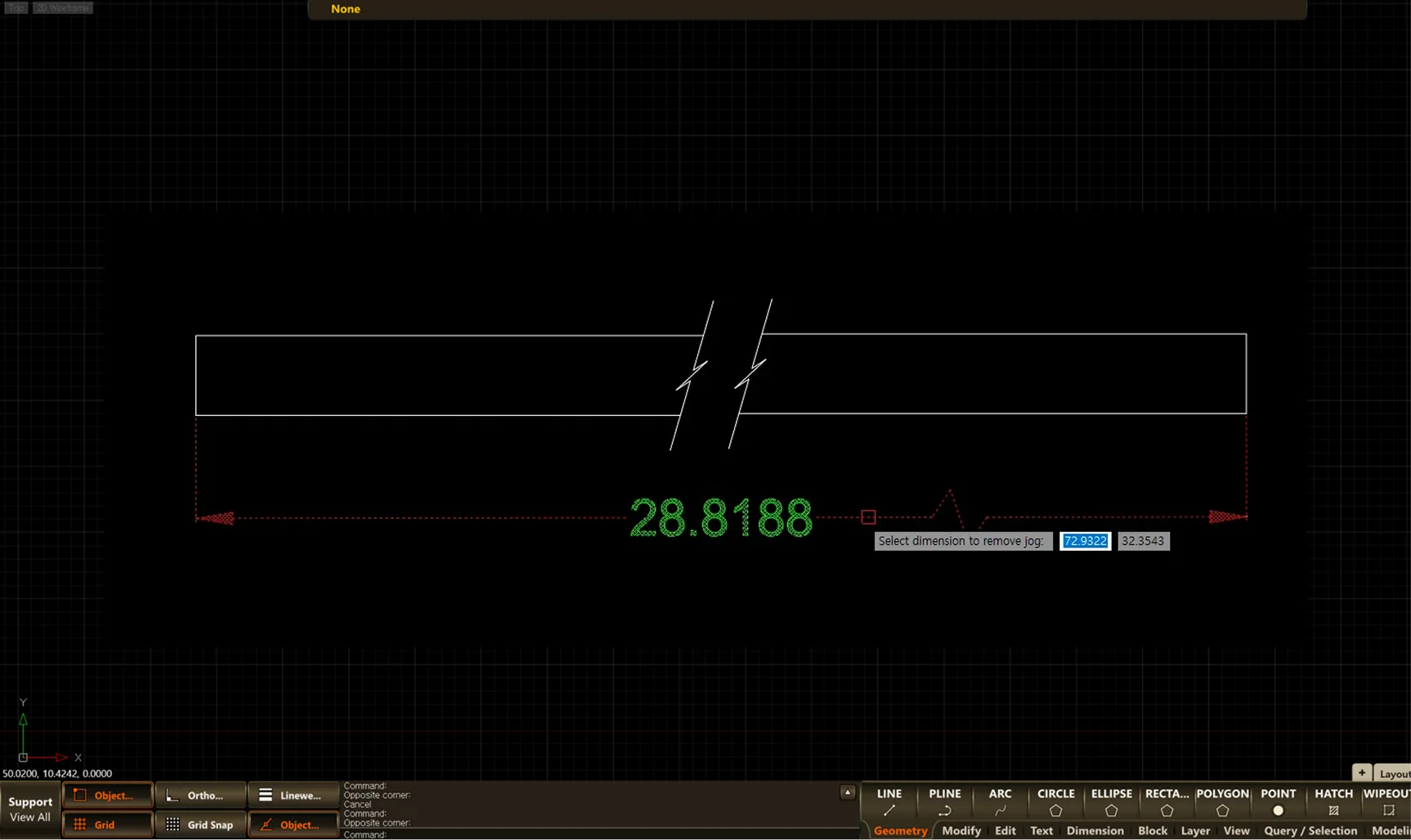Add a new layout with the plus button
This screenshot has width=1411, height=840.
pos(1361,772)
